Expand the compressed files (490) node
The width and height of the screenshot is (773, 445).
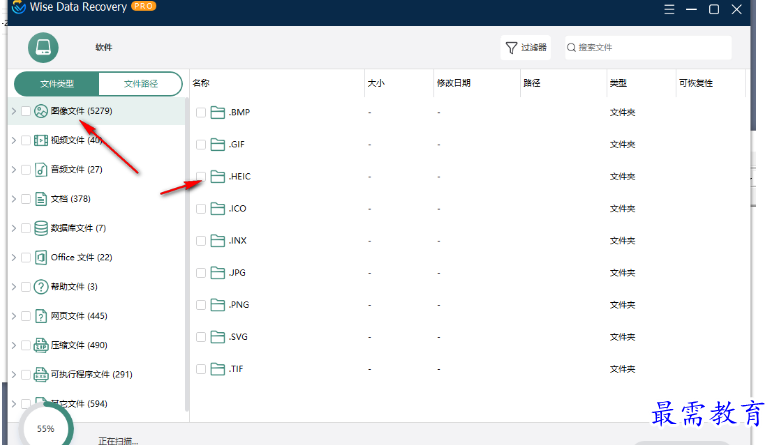[x=14, y=345]
